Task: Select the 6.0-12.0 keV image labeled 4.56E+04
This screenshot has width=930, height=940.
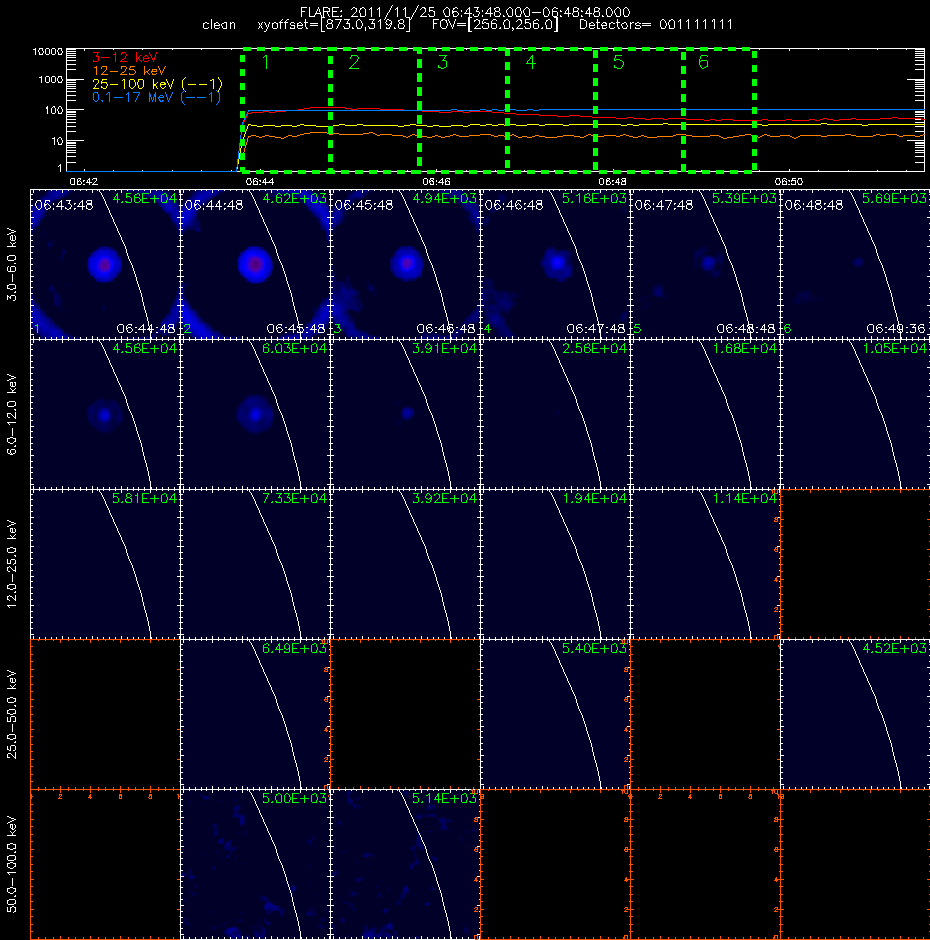Action: pyautogui.click(x=106, y=414)
